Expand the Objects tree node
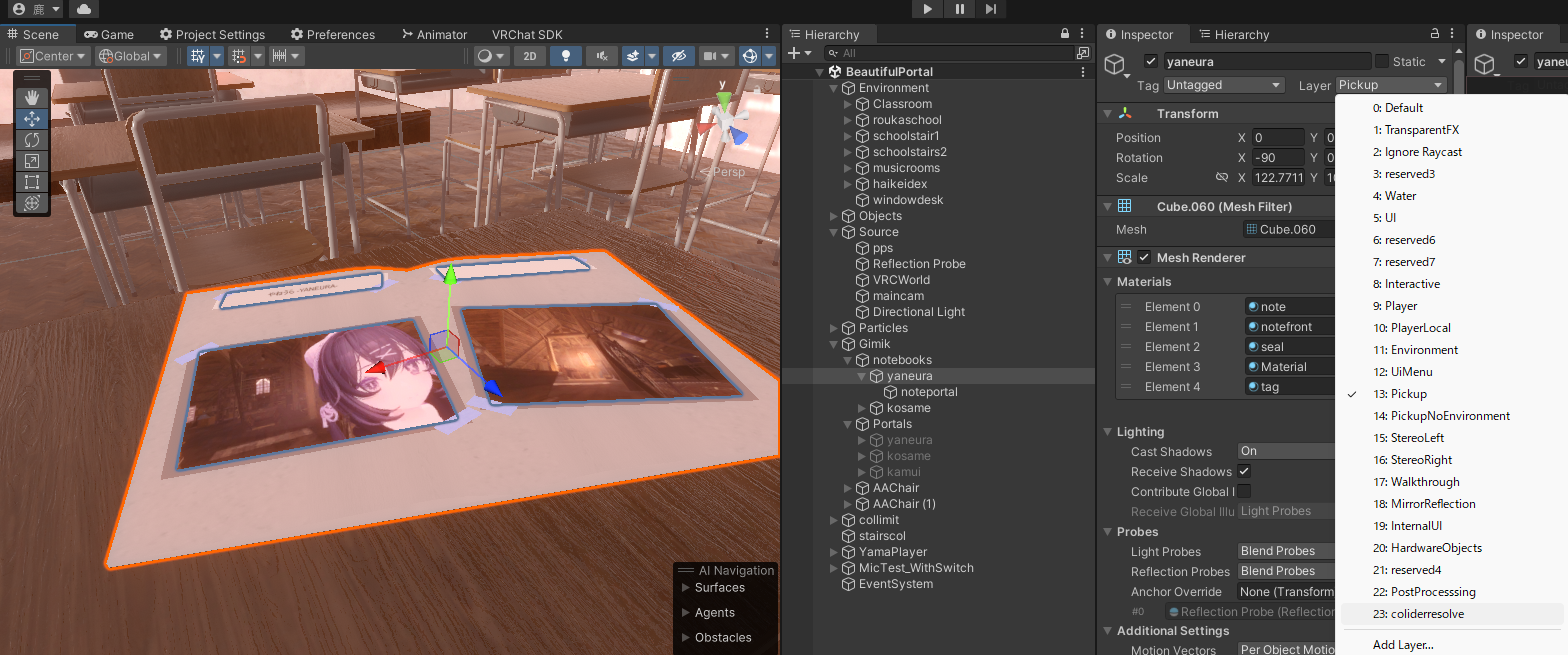 pos(833,216)
